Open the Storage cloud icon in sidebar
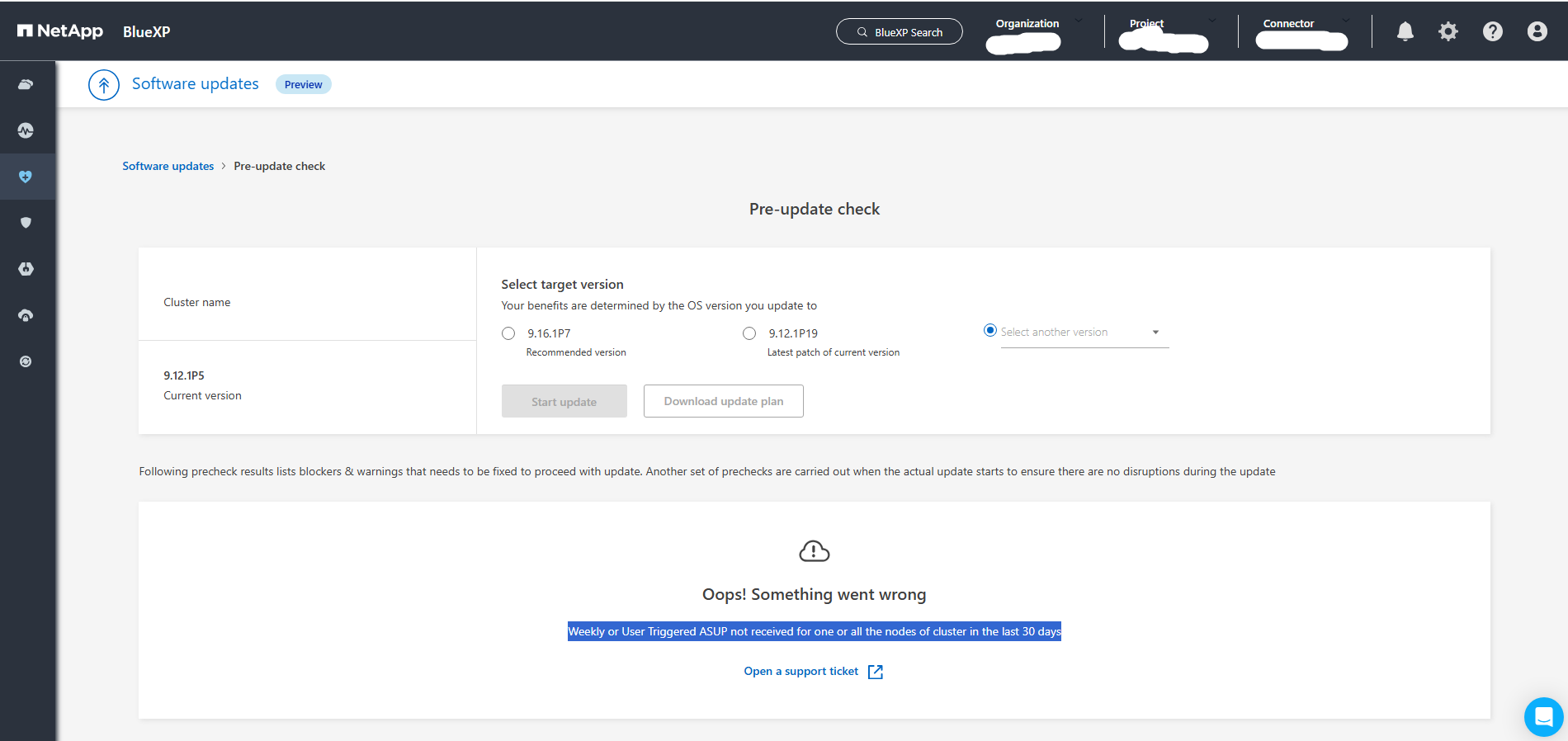The width and height of the screenshot is (1568, 741). tap(26, 84)
